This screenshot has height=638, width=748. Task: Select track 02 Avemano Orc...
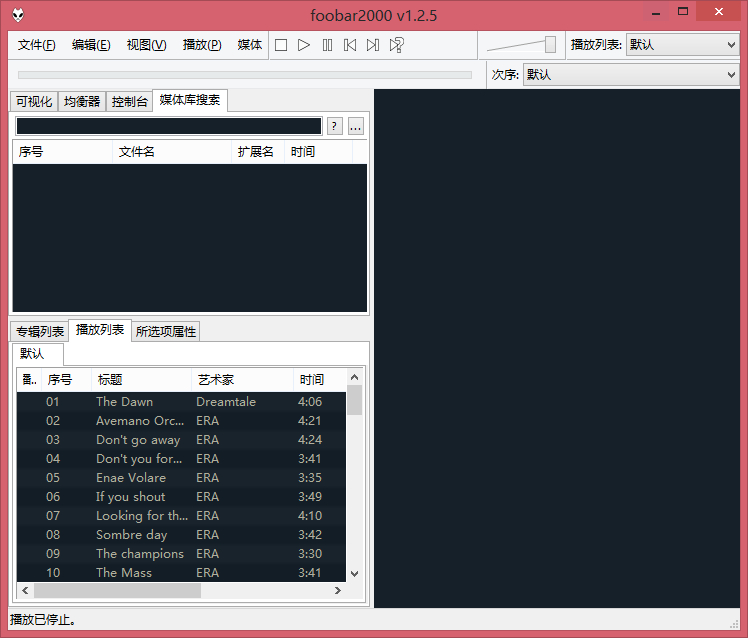(181, 421)
